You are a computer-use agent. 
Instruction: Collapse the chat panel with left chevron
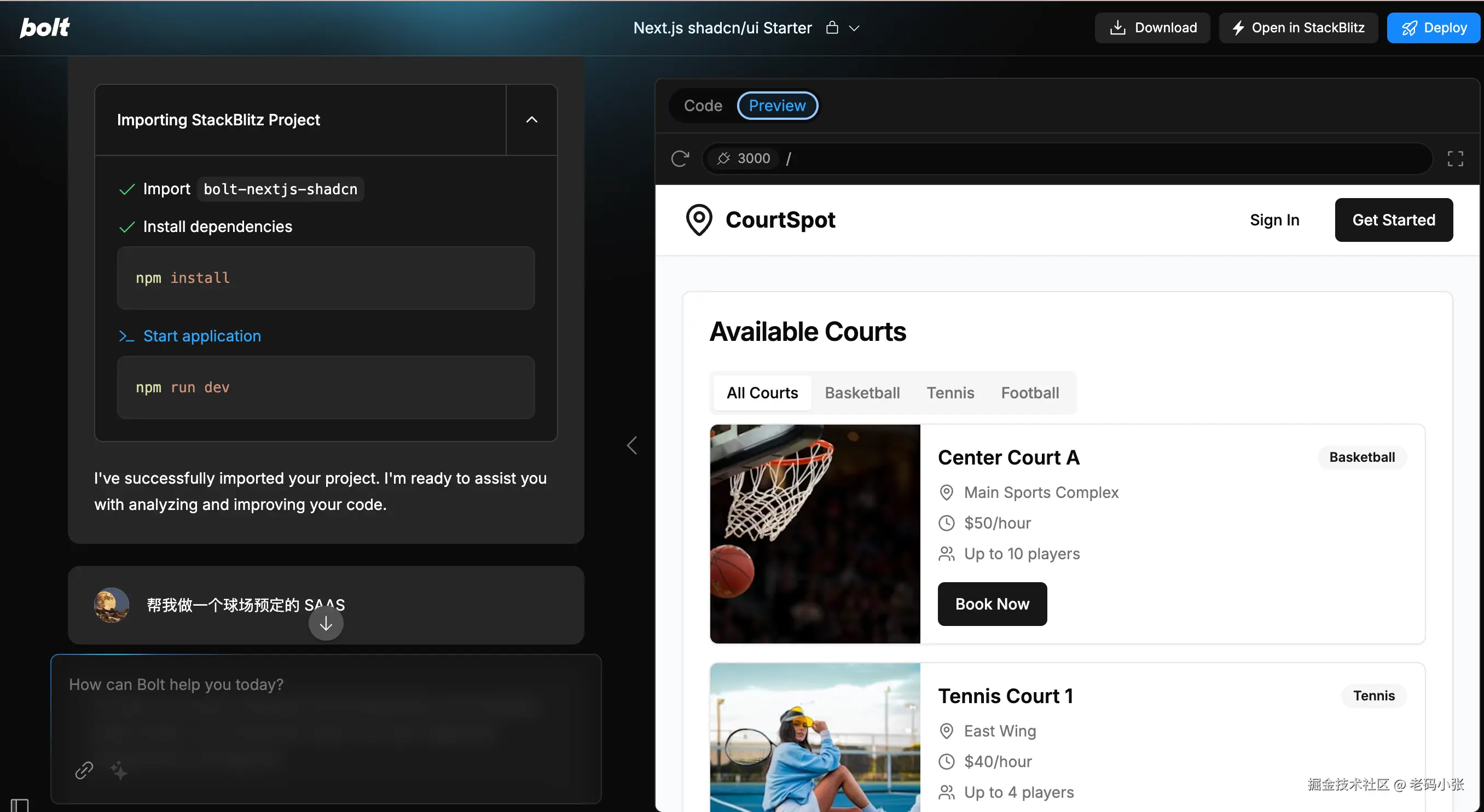[632, 445]
